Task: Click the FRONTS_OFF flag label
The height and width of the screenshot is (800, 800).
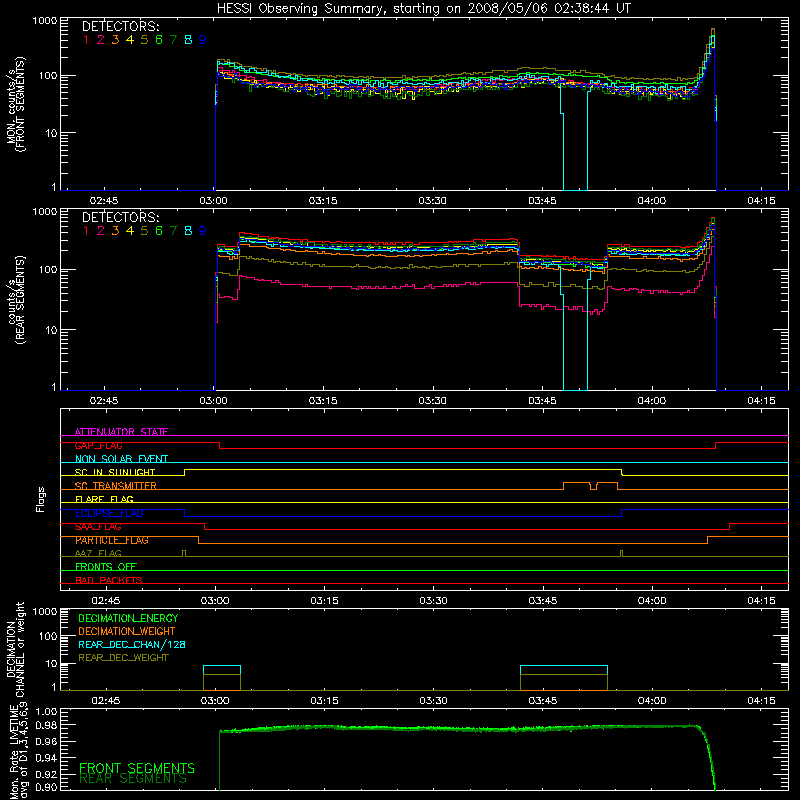Action: [x=106, y=567]
